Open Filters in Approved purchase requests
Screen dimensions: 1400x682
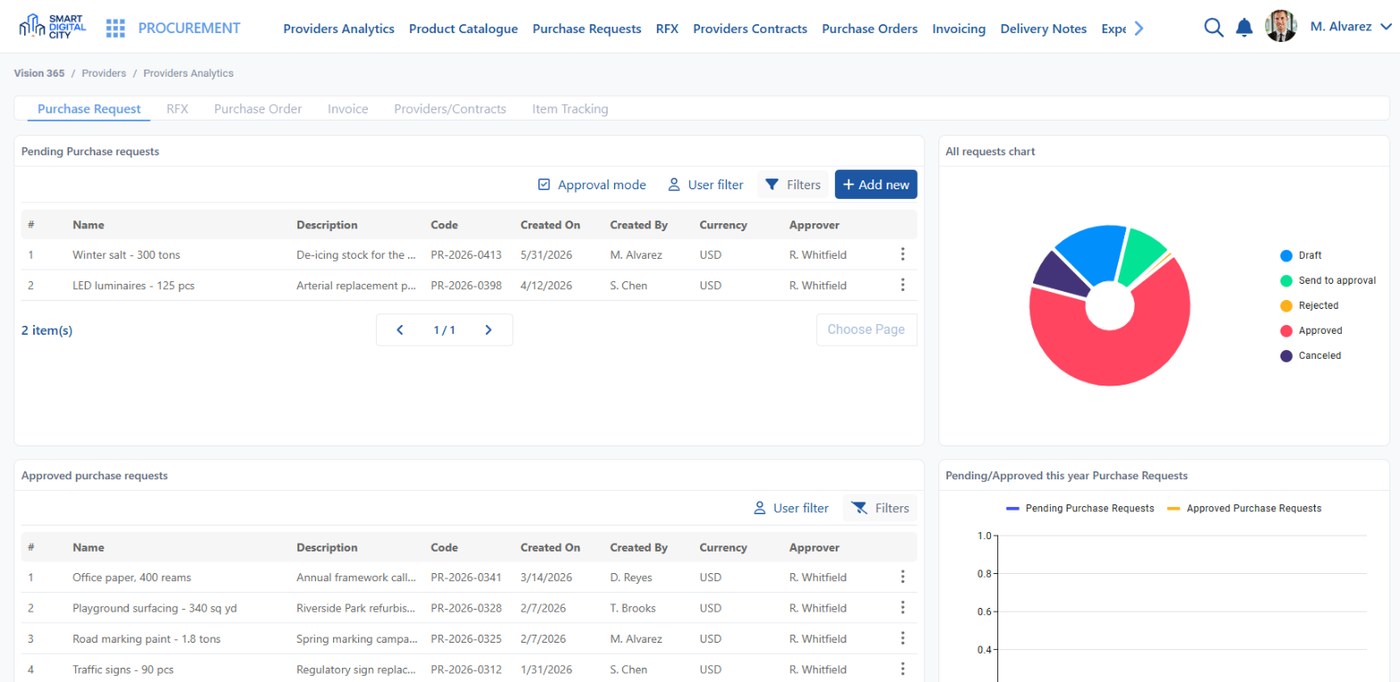880,508
